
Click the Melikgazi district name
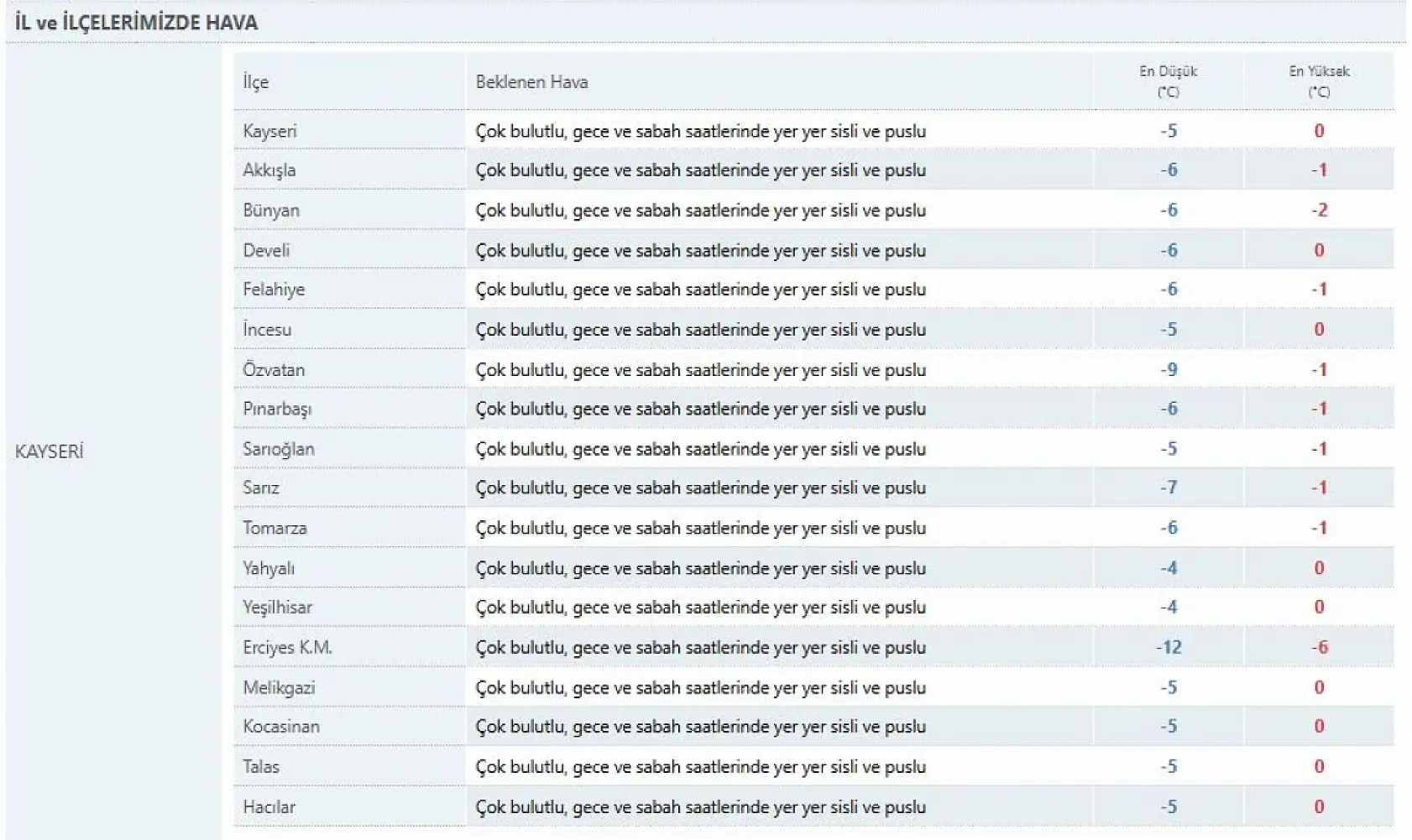click(279, 688)
